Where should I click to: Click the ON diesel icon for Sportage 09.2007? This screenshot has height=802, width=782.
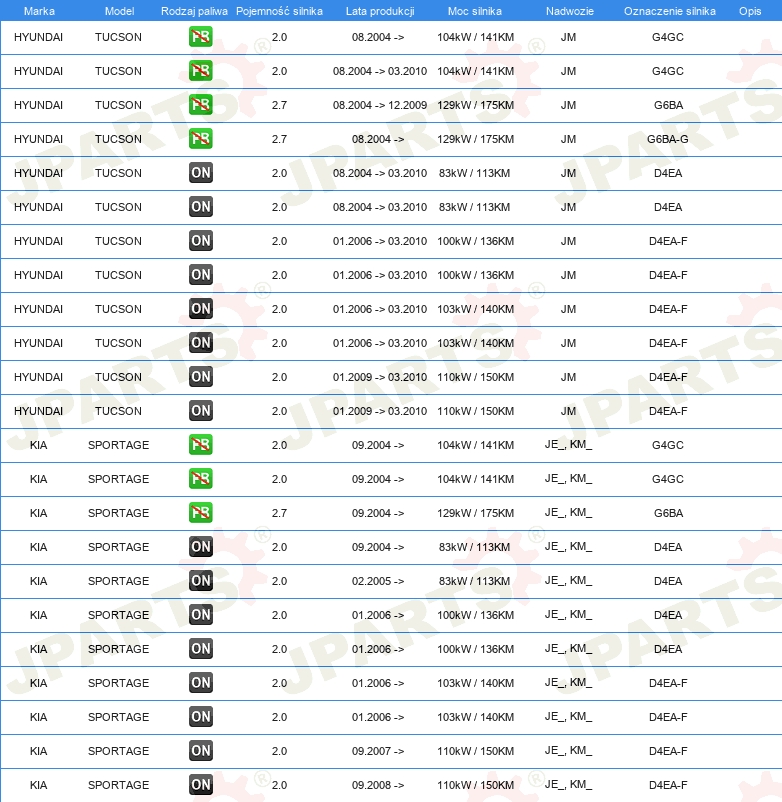click(200, 750)
